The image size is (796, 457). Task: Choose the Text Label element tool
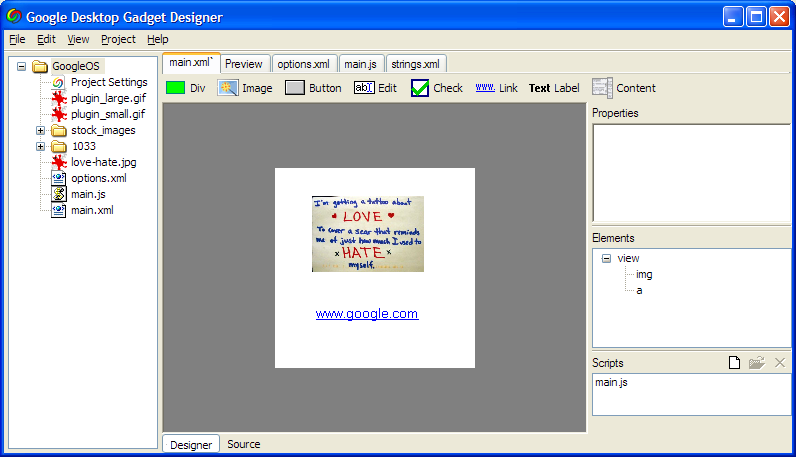coord(554,88)
